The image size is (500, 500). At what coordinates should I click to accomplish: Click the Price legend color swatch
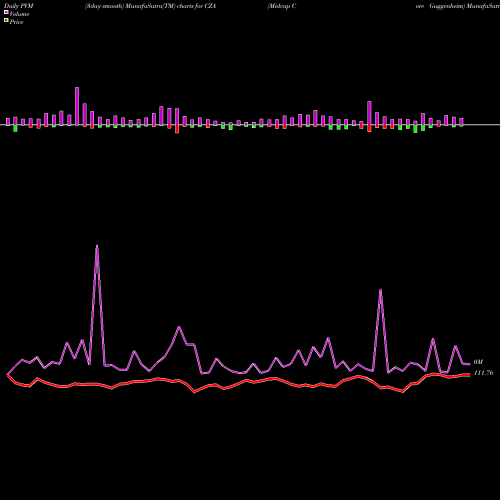(6, 21)
